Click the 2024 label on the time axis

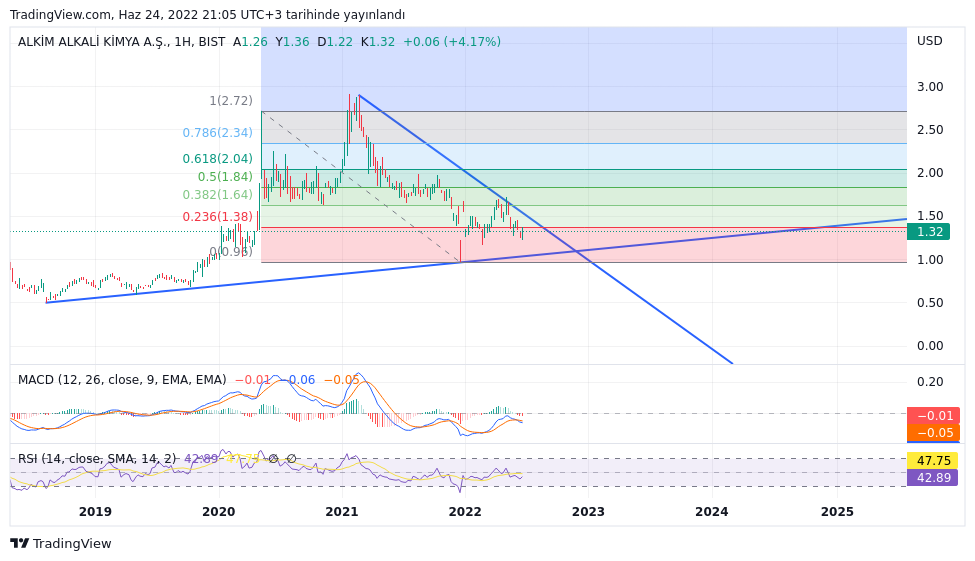click(711, 512)
